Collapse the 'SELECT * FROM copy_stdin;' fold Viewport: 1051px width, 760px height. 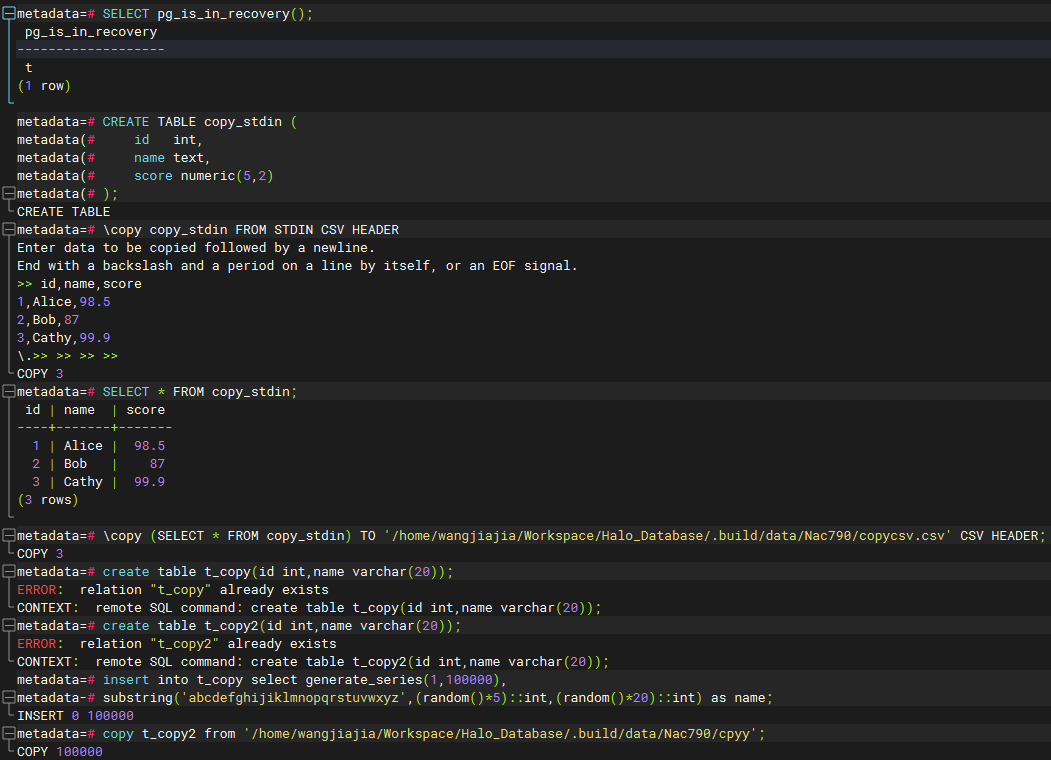9,392
